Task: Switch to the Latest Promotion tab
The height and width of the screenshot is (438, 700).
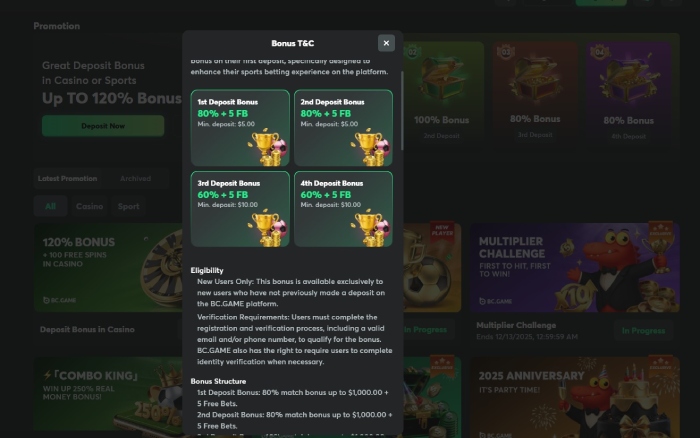Action: [x=67, y=179]
